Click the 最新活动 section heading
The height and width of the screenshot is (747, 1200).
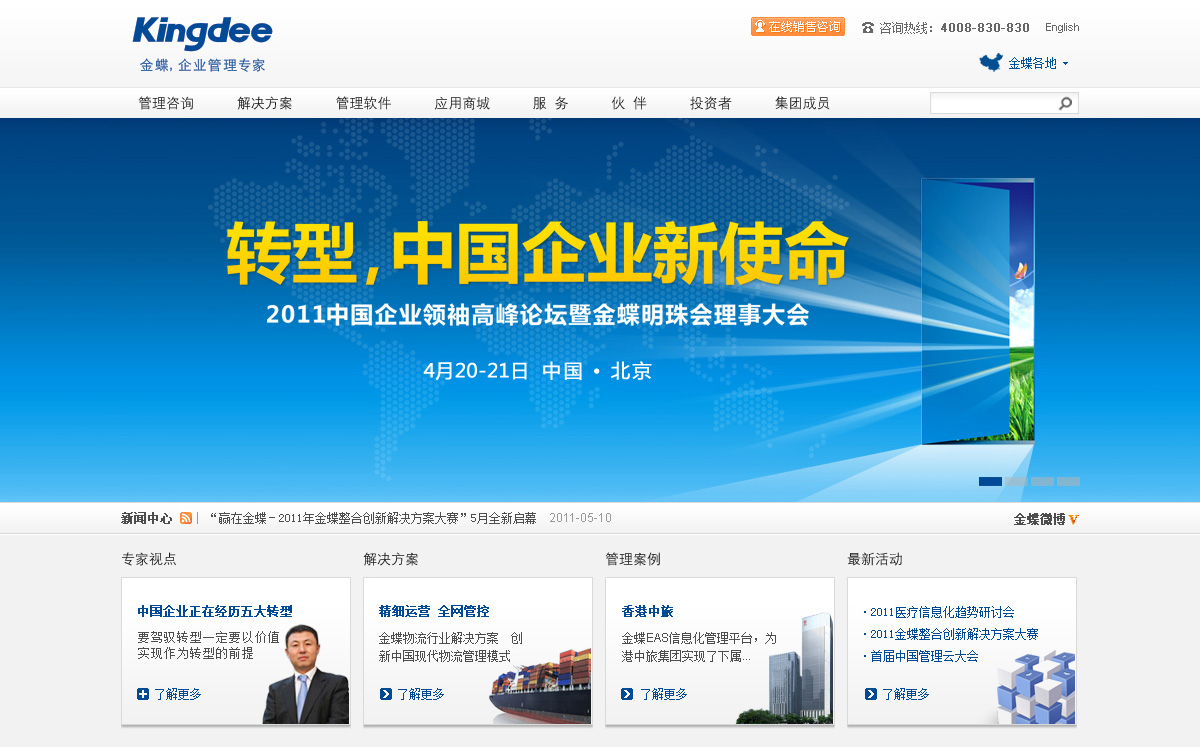(x=875, y=559)
